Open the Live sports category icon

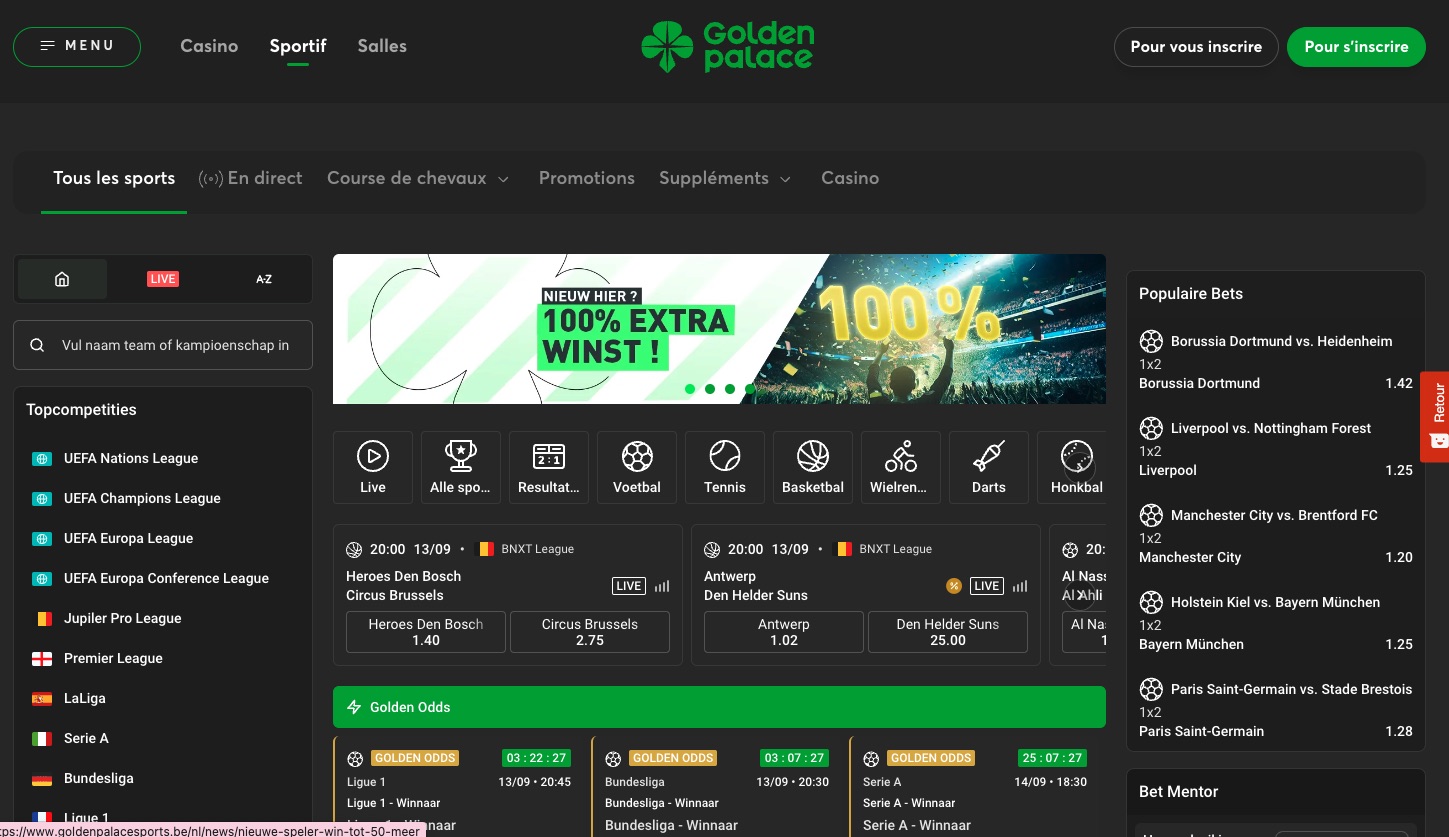click(x=373, y=467)
